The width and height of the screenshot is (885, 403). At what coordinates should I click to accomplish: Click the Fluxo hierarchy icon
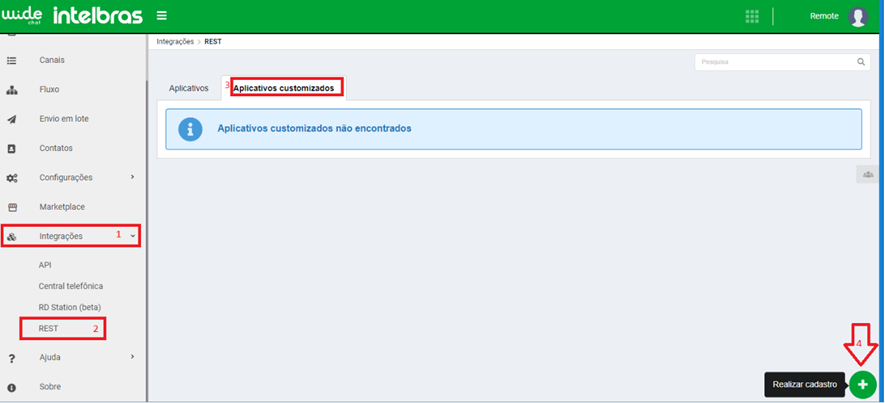(x=11, y=90)
